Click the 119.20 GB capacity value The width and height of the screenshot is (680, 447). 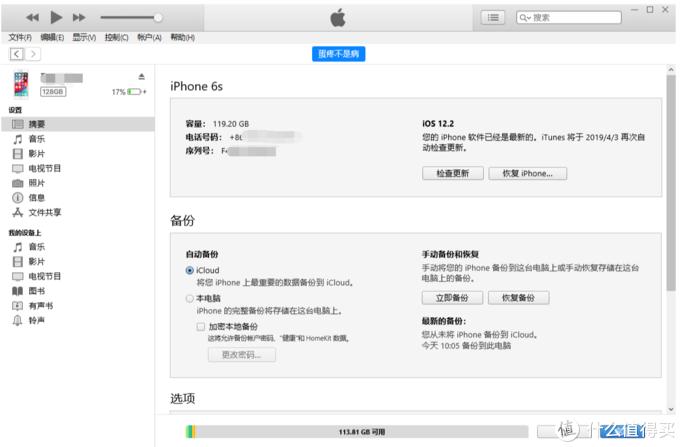click(x=231, y=124)
